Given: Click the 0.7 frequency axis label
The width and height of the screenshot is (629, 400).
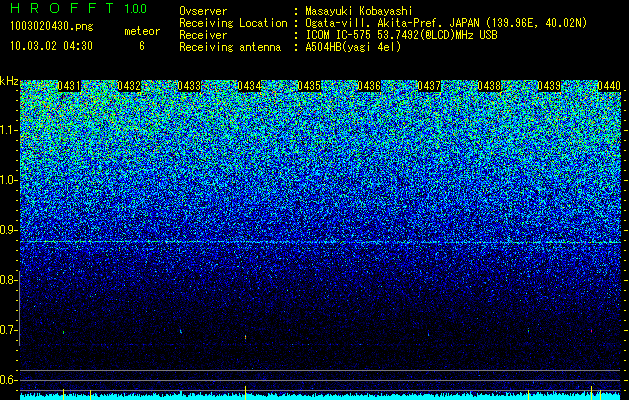Looking at the screenshot, I should pyautogui.click(x=8, y=330).
